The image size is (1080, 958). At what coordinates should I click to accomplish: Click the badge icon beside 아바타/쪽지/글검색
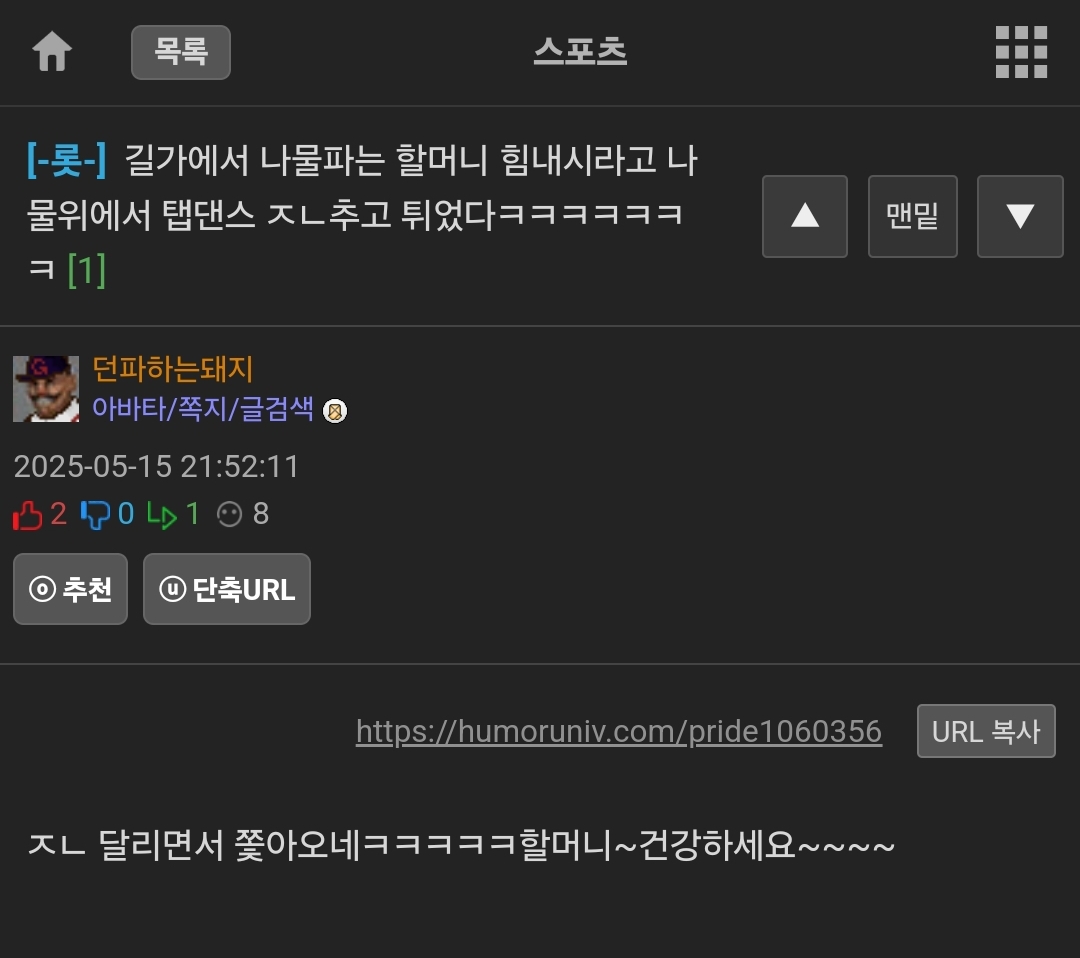tap(335, 411)
